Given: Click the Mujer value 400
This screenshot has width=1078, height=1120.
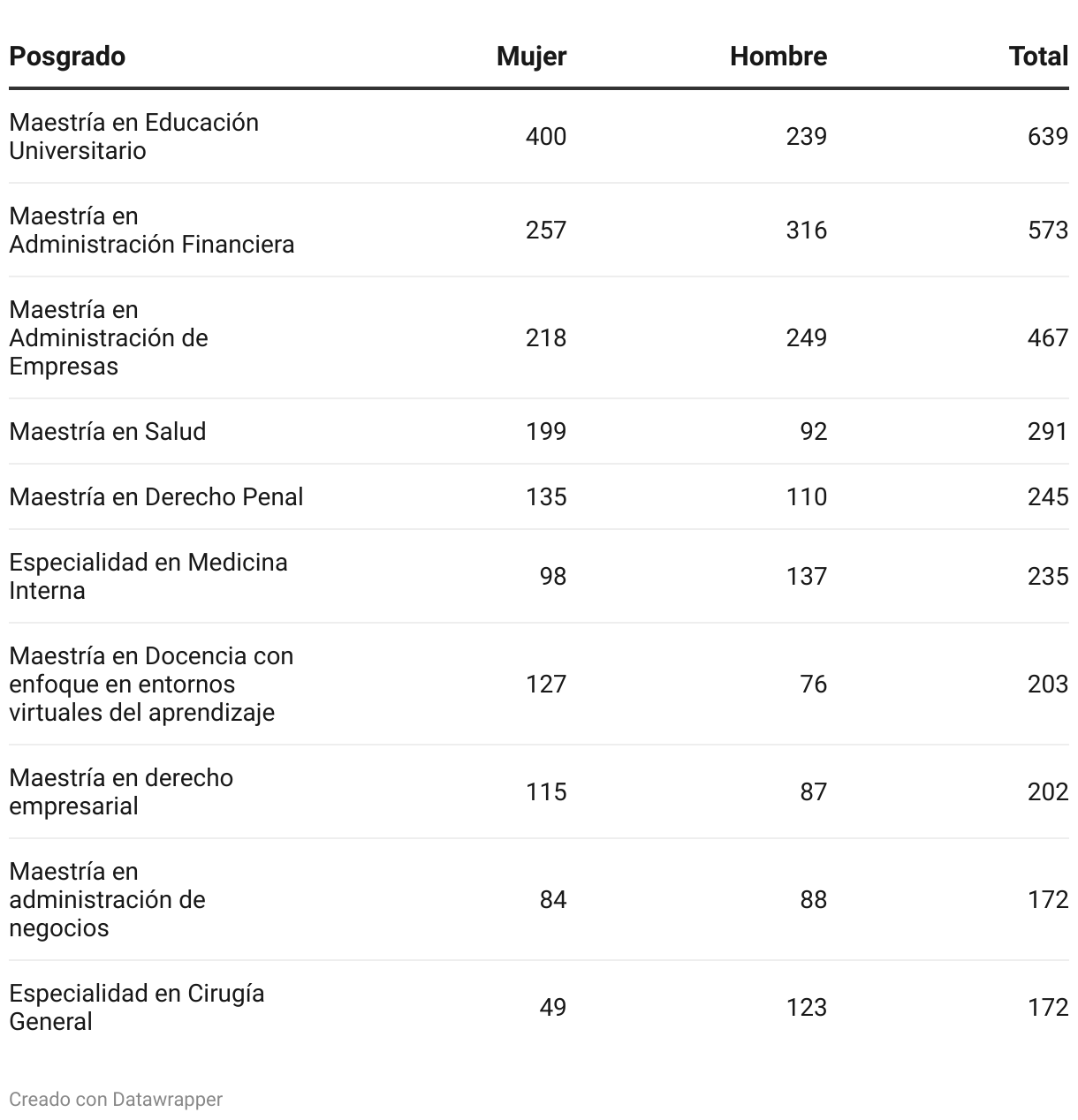Looking at the screenshot, I should point(545,136).
